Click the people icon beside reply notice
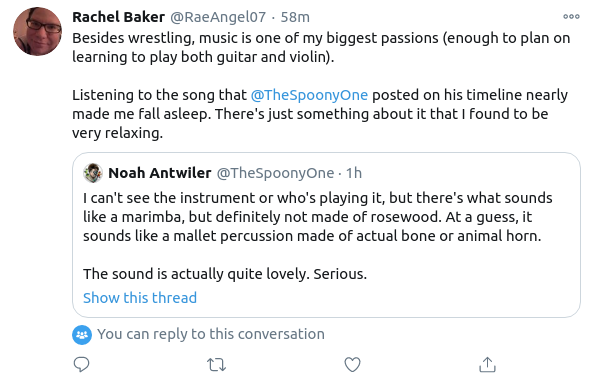The width and height of the screenshot is (591, 379). point(82,335)
